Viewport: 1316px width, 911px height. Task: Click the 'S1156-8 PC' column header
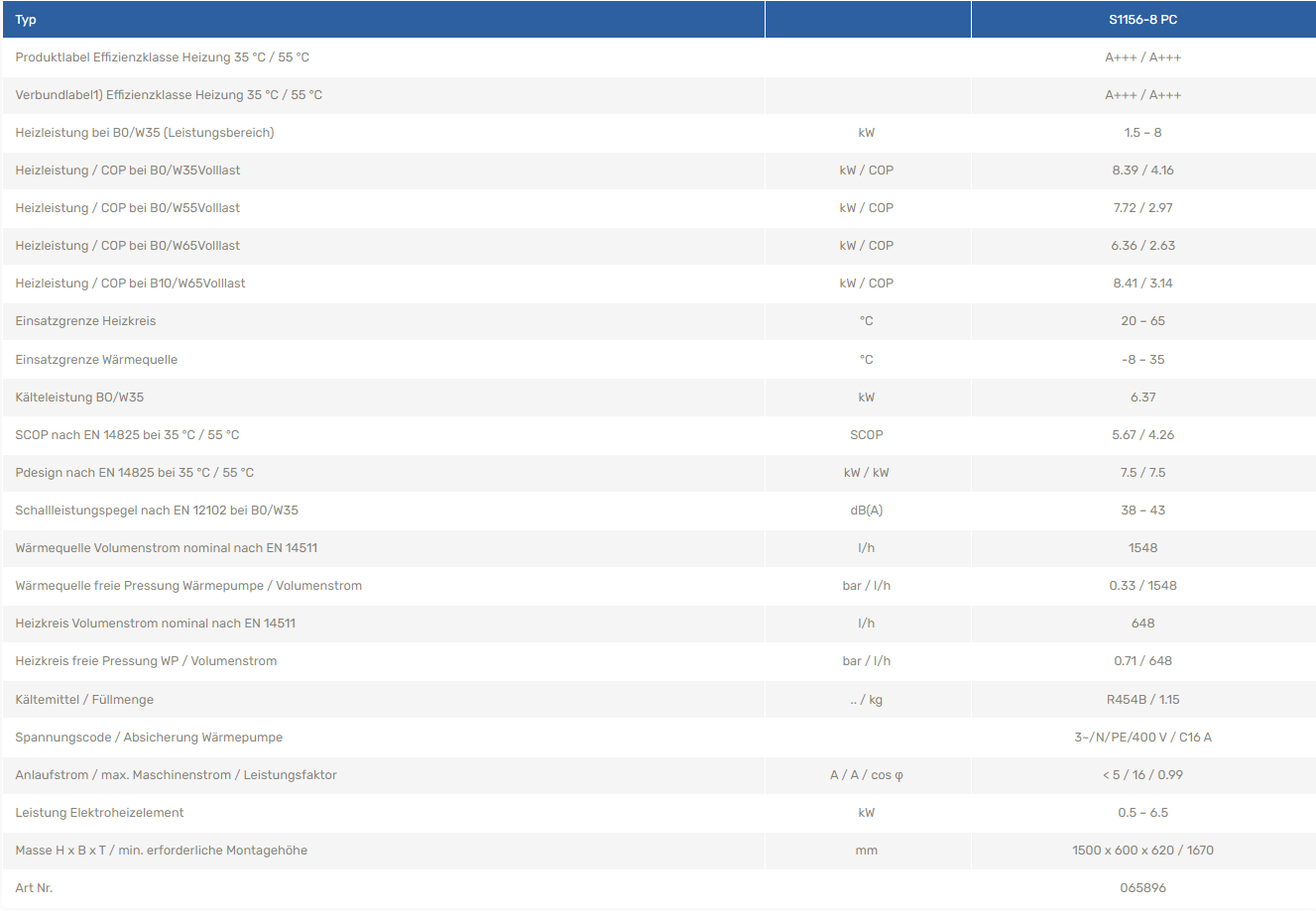[1142, 20]
